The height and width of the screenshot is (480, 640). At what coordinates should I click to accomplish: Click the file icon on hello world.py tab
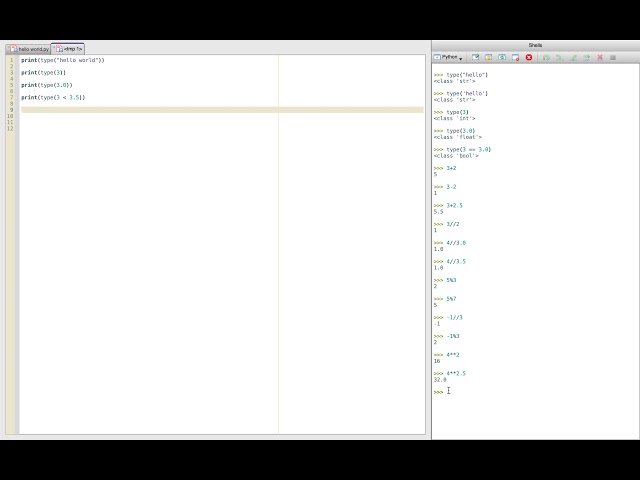tap(14, 49)
